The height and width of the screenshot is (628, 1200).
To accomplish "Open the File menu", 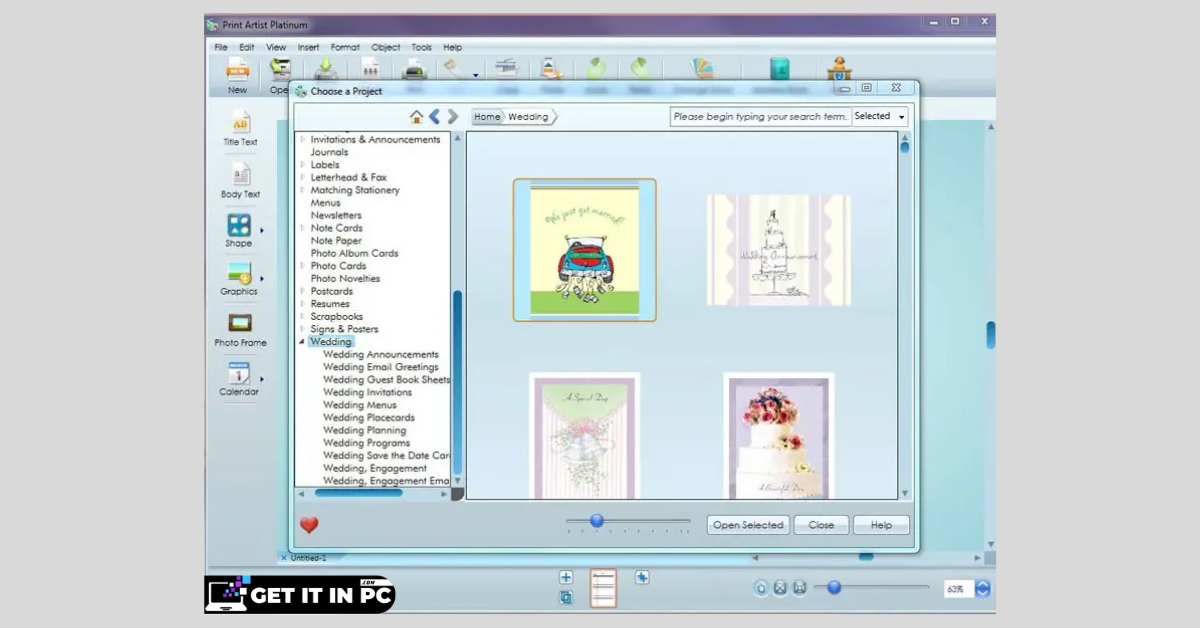I will 220,47.
